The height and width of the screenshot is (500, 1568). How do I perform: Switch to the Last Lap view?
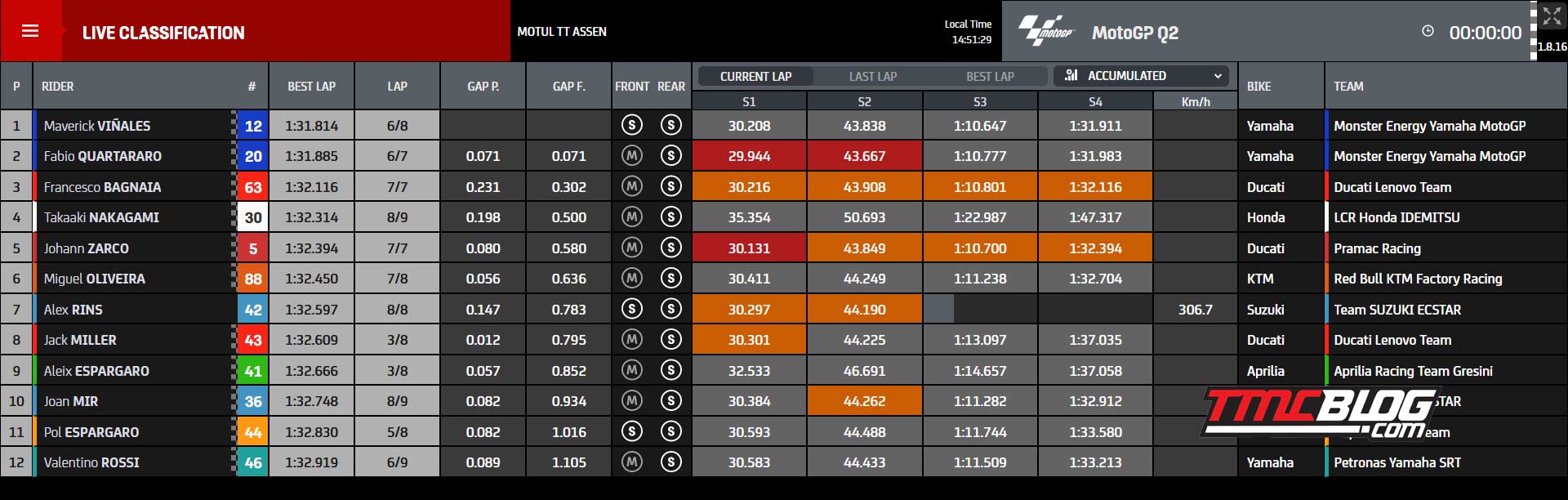pyautogui.click(x=872, y=76)
